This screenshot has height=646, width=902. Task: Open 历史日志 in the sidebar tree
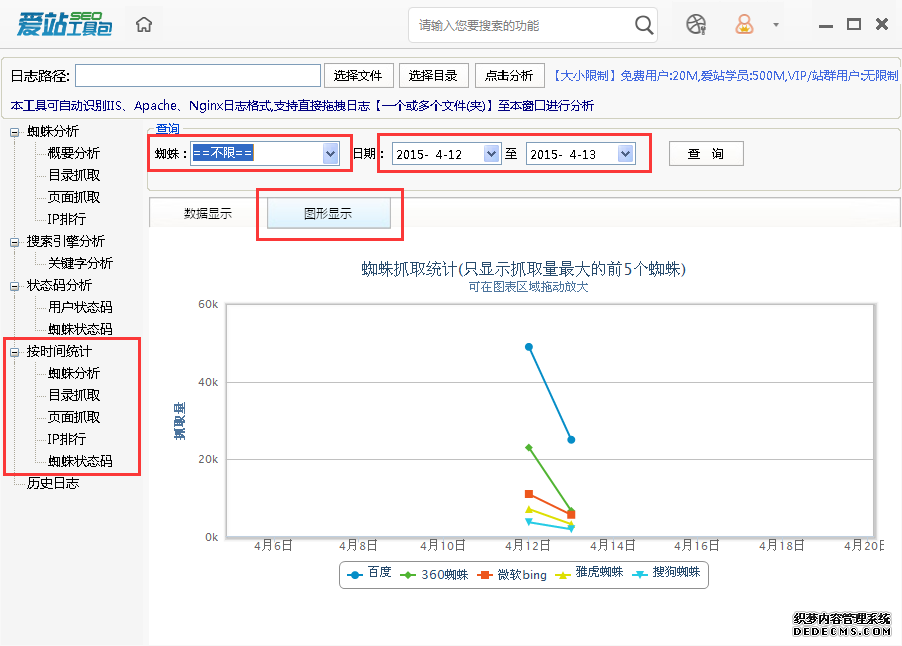(52, 483)
